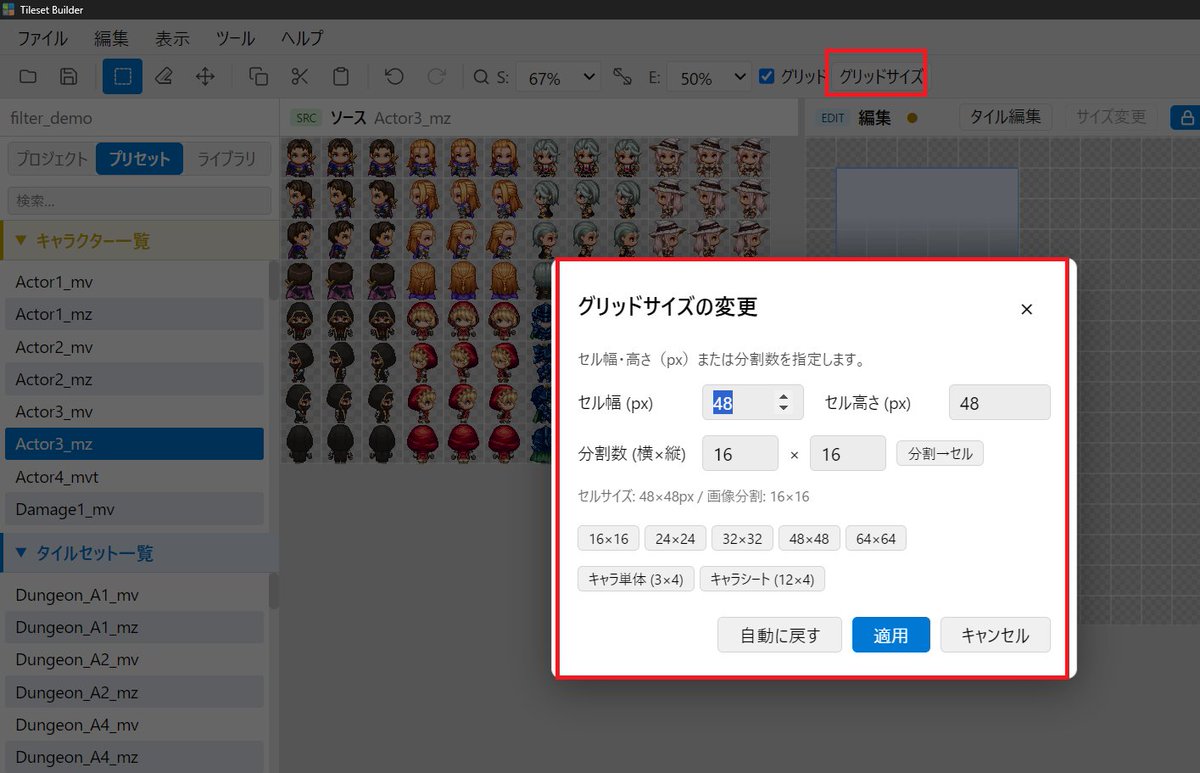Click the 適用 apply button
The height and width of the screenshot is (773, 1200).
891,635
